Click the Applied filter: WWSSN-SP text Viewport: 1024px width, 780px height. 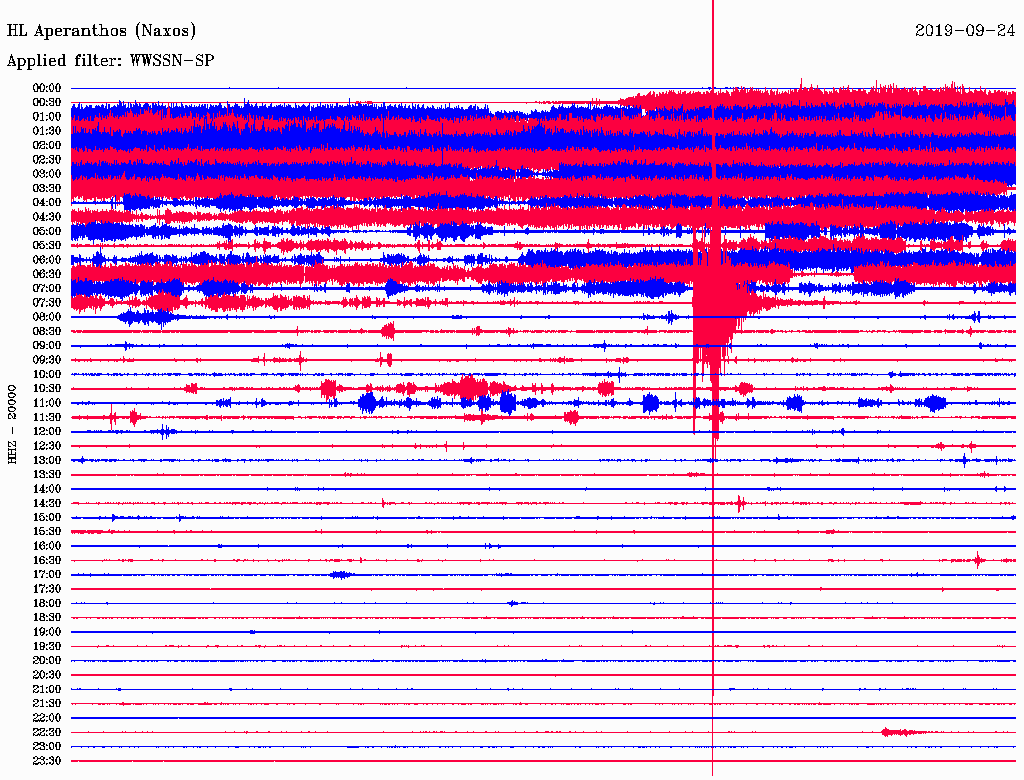click(110, 61)
